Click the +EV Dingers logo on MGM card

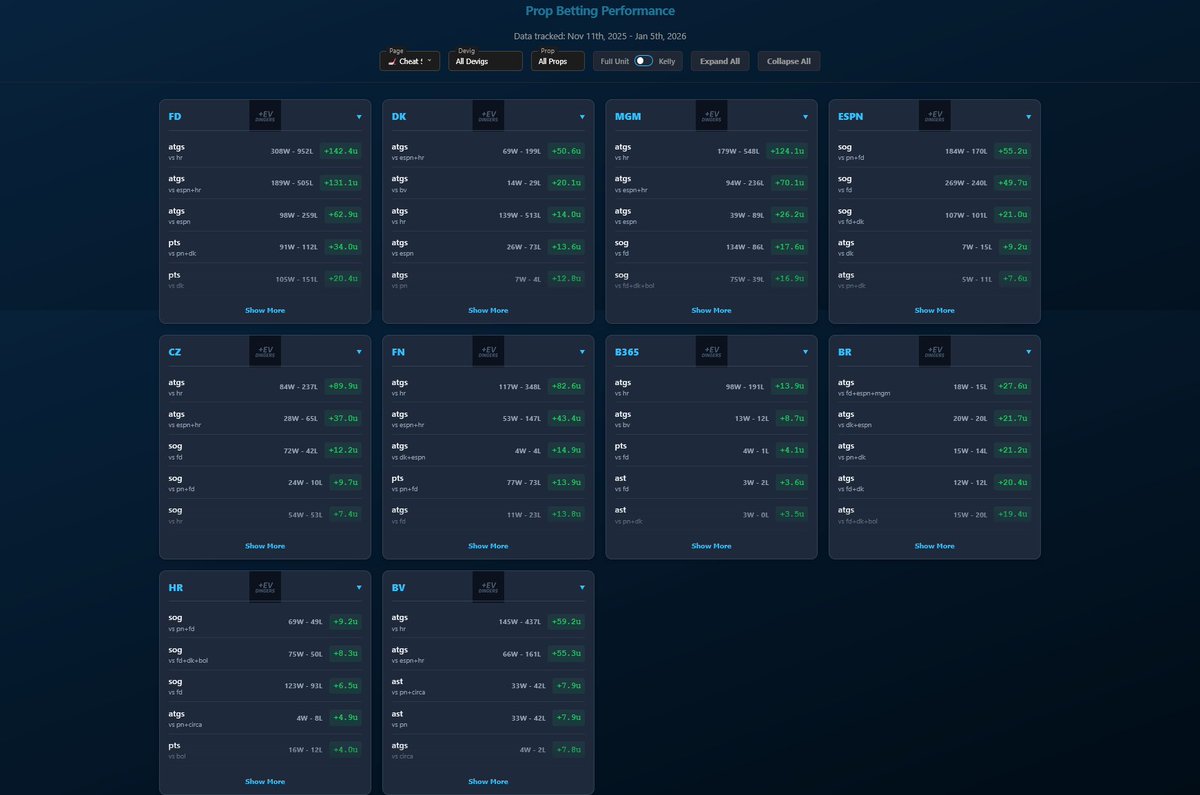[x=711, y=116]
